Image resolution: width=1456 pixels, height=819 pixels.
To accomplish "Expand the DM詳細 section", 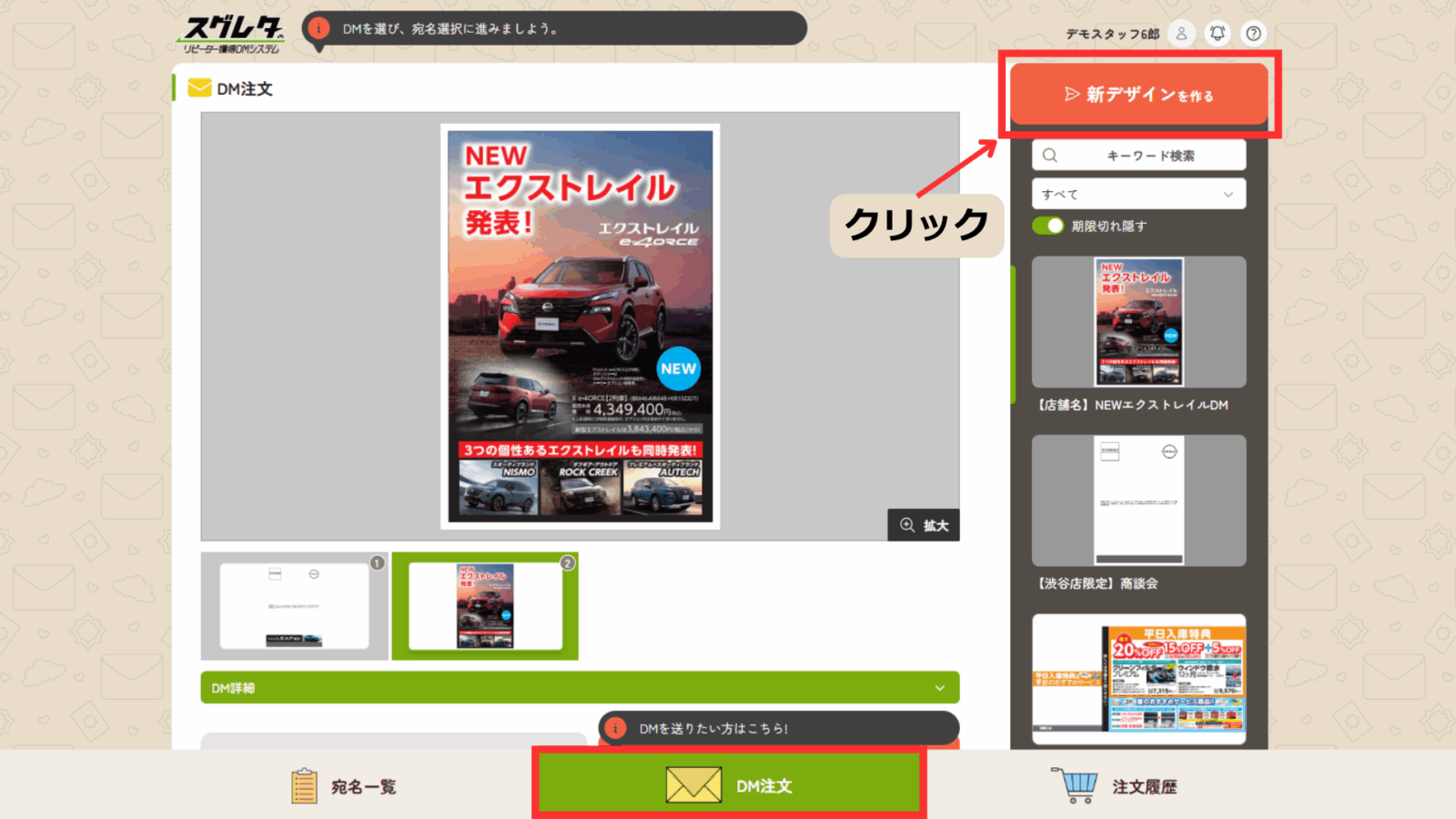I will (580, 688).
